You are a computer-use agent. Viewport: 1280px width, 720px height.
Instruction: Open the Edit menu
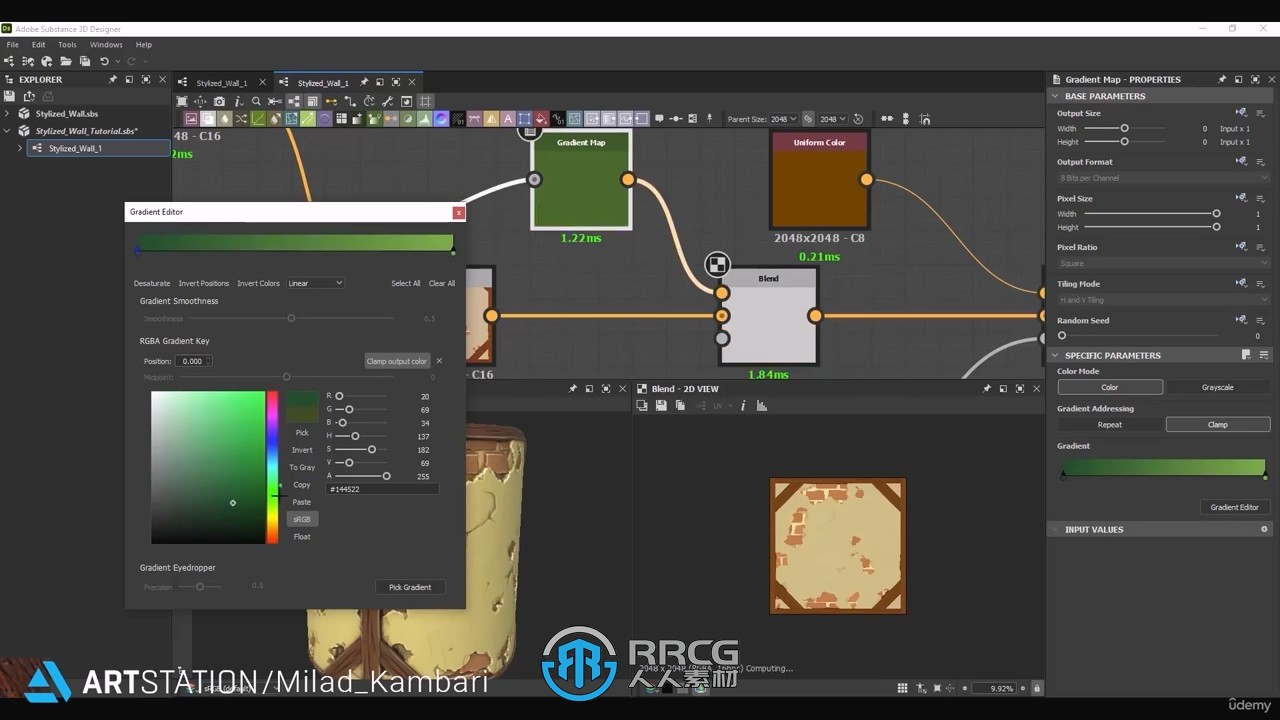[38, 44]
